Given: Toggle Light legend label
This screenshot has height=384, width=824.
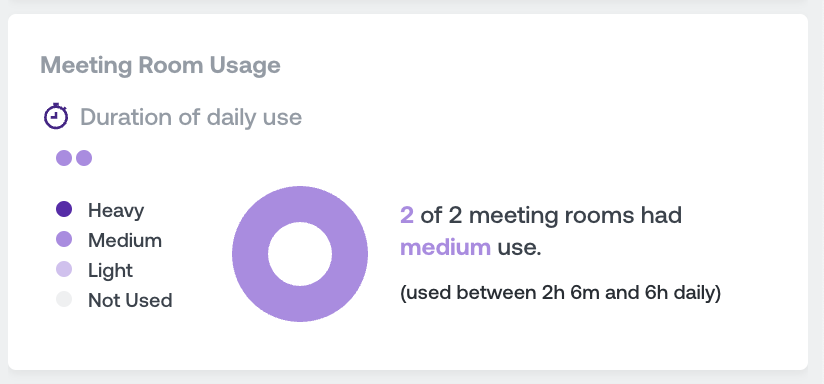Looking at the screenshot, I should (x=110, y=271).
